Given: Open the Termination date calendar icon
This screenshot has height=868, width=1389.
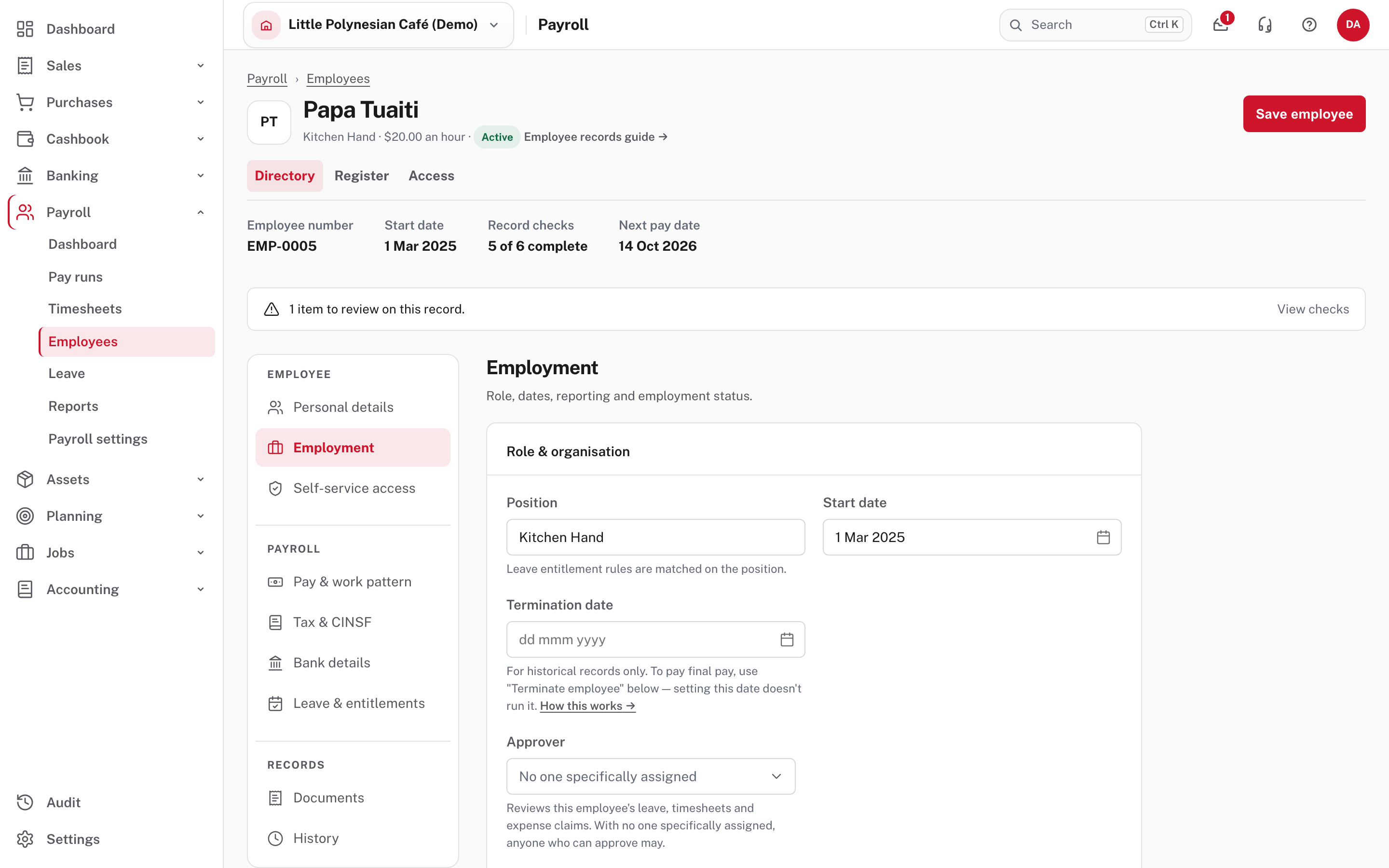Looking at the screenshot, I should pos(787,639).
